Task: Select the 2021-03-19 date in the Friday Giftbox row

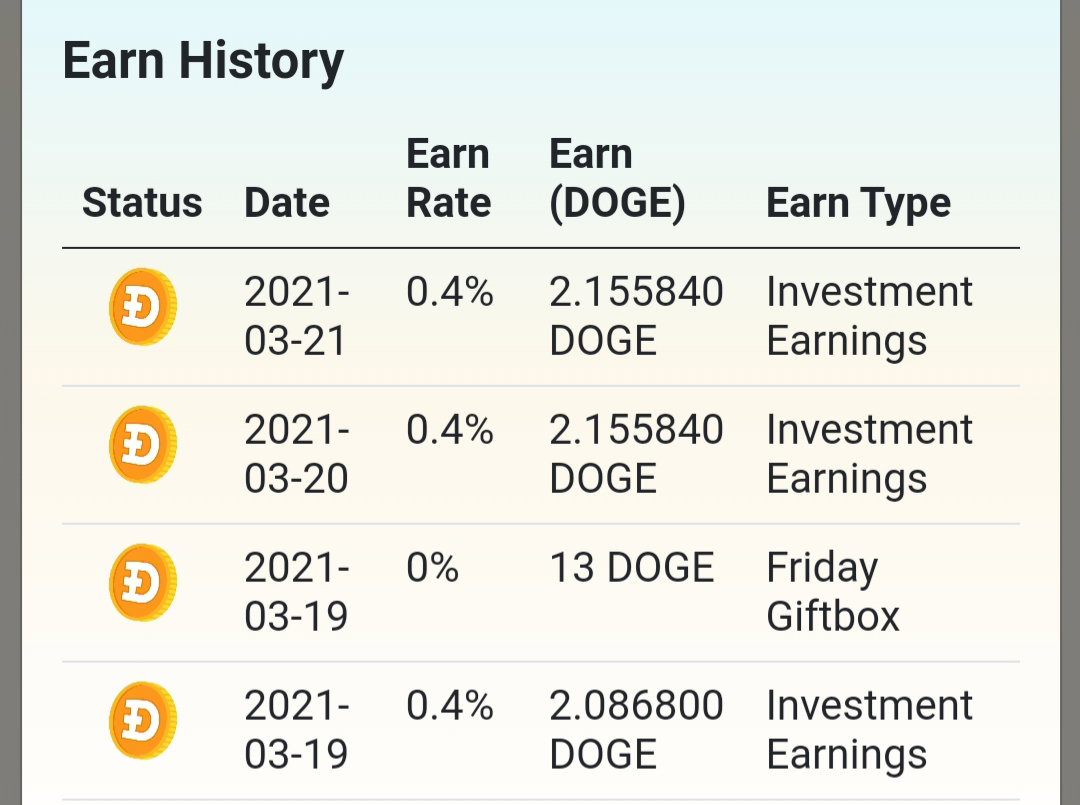Action: [297, 592]
